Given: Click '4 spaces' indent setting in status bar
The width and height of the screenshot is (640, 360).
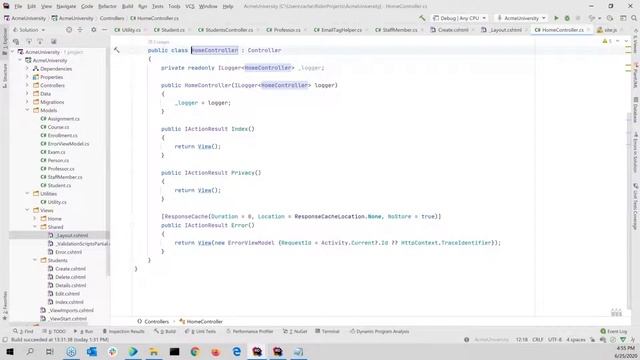Looking at the screenshot, I should point(576,340).
